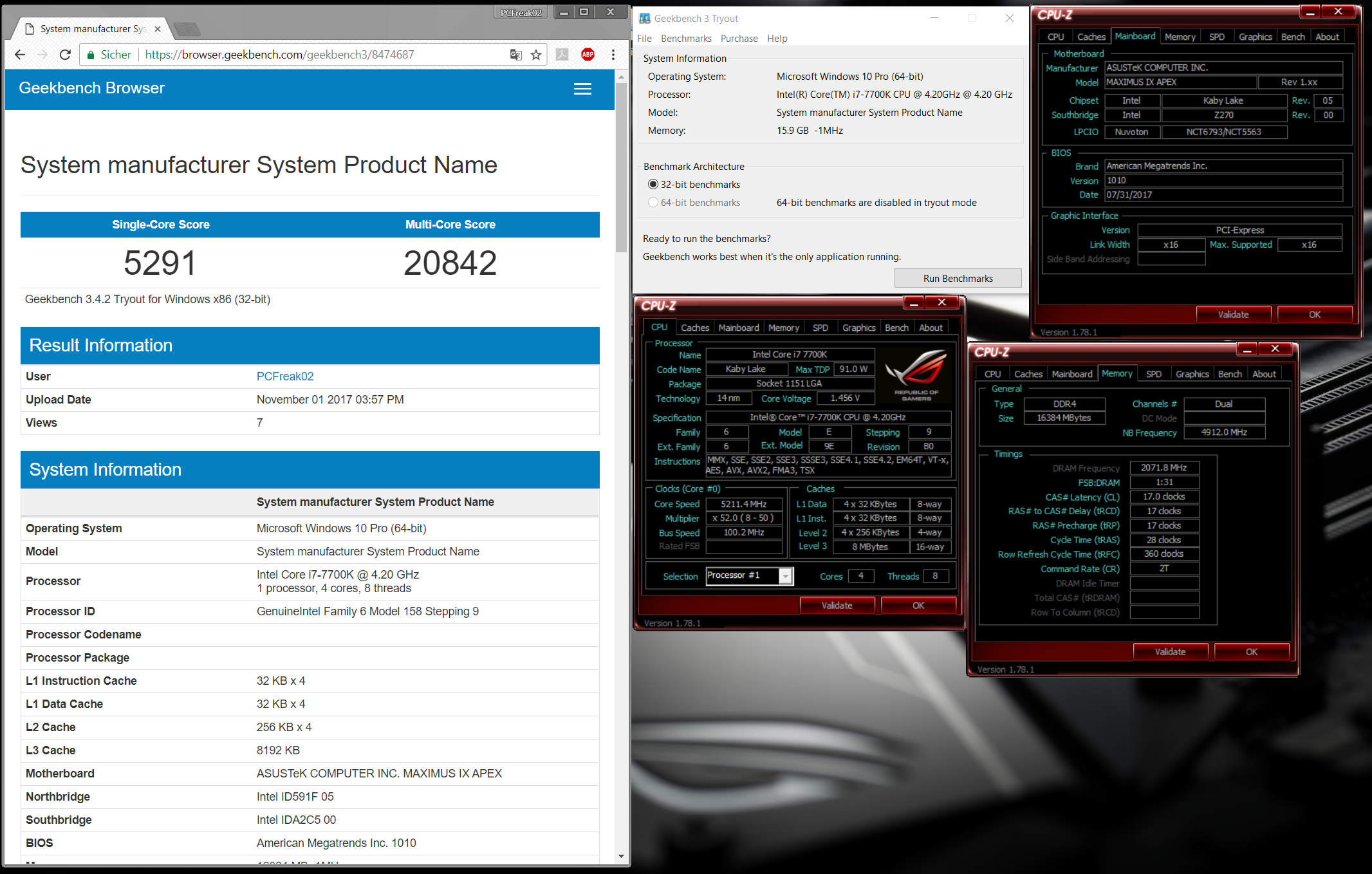Open the CPU tab in CPU-Z Memory window
The image size is (1372, 874).
click(992, 374)
